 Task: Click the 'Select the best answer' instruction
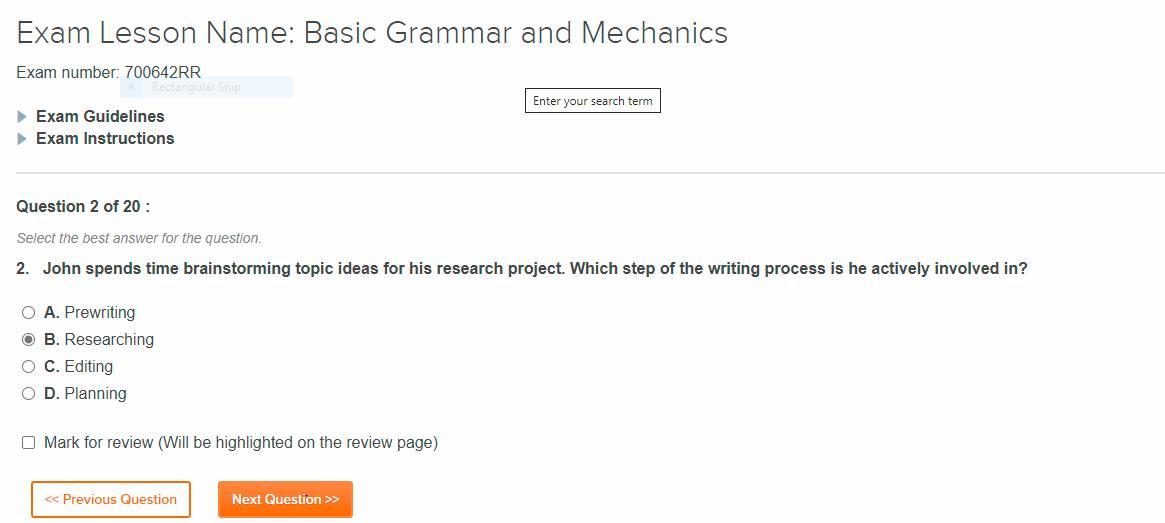tap(139, 239)
